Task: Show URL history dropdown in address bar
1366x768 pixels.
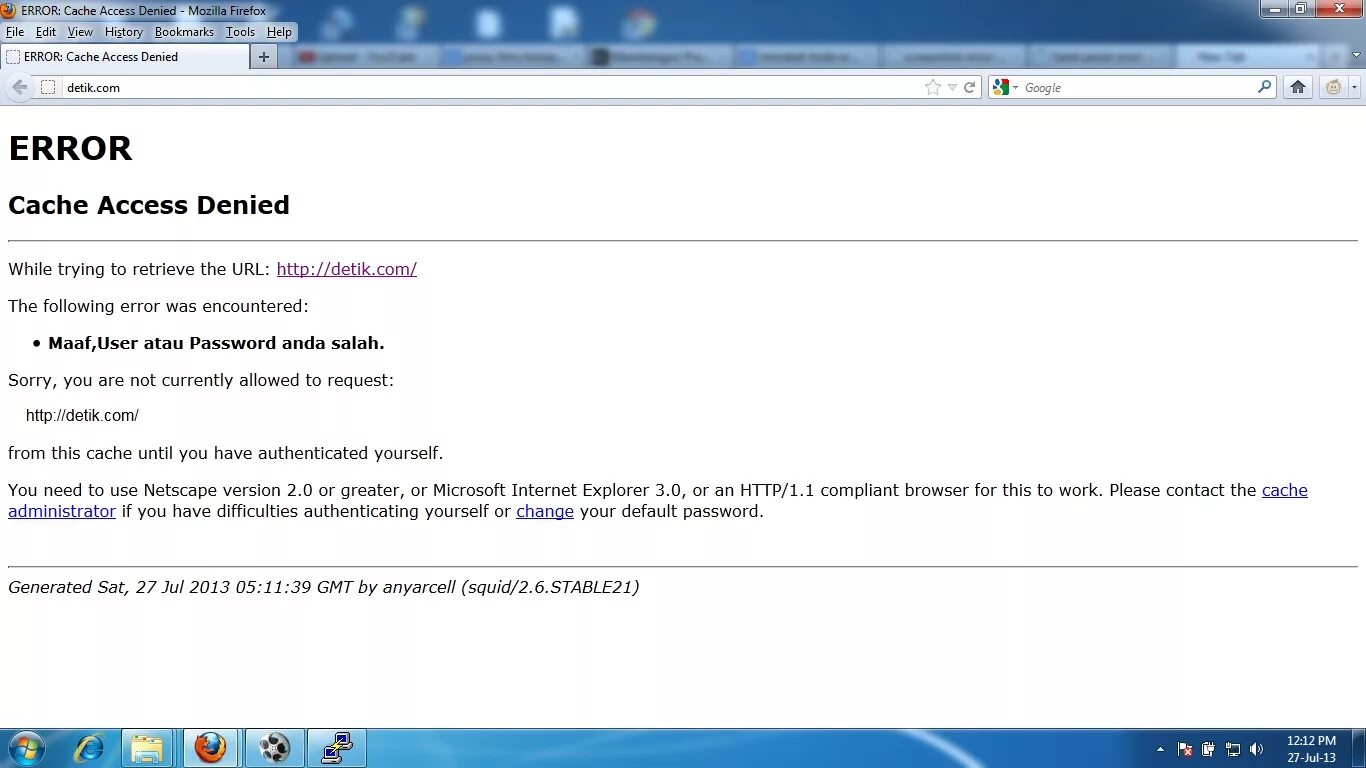Action: 952,88
